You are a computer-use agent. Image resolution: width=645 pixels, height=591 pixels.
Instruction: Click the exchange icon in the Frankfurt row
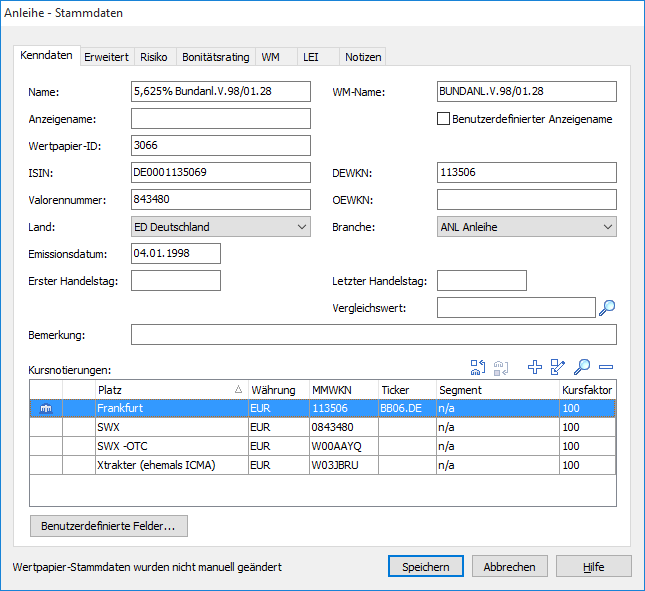tap(45, 408)
